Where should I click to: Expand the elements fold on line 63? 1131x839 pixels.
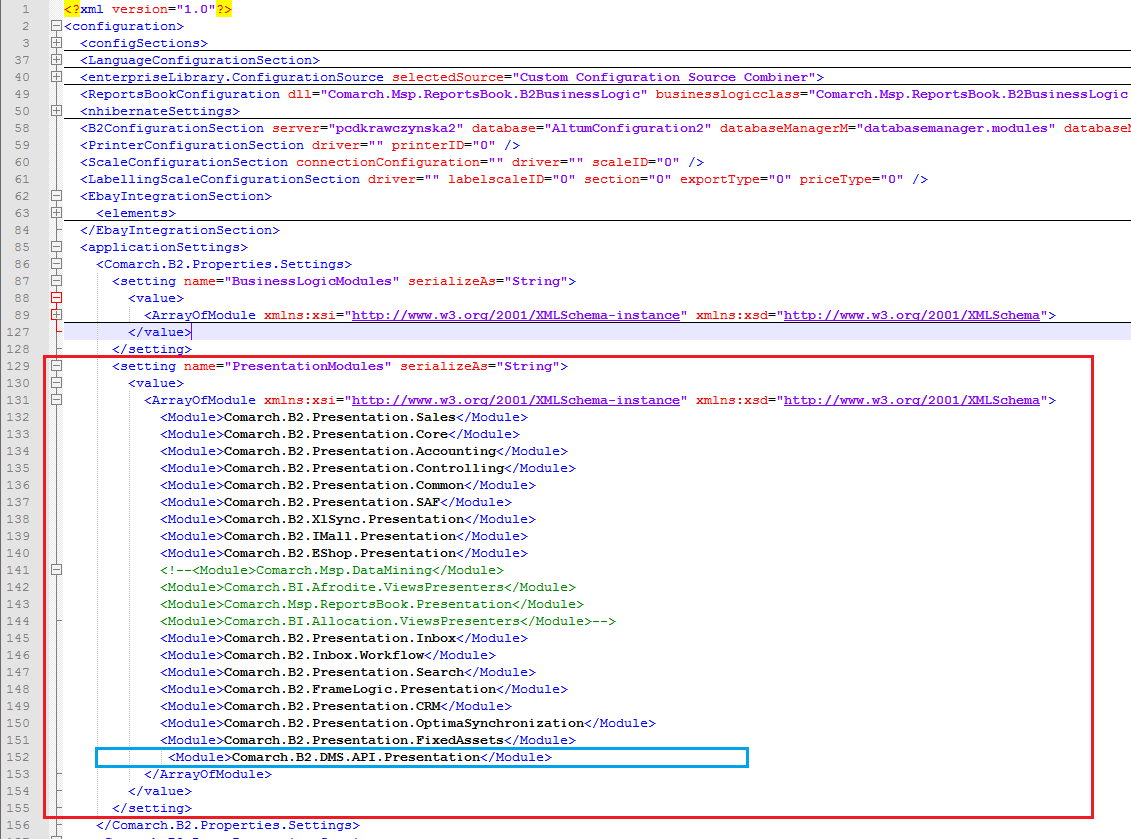pos(56,213)
